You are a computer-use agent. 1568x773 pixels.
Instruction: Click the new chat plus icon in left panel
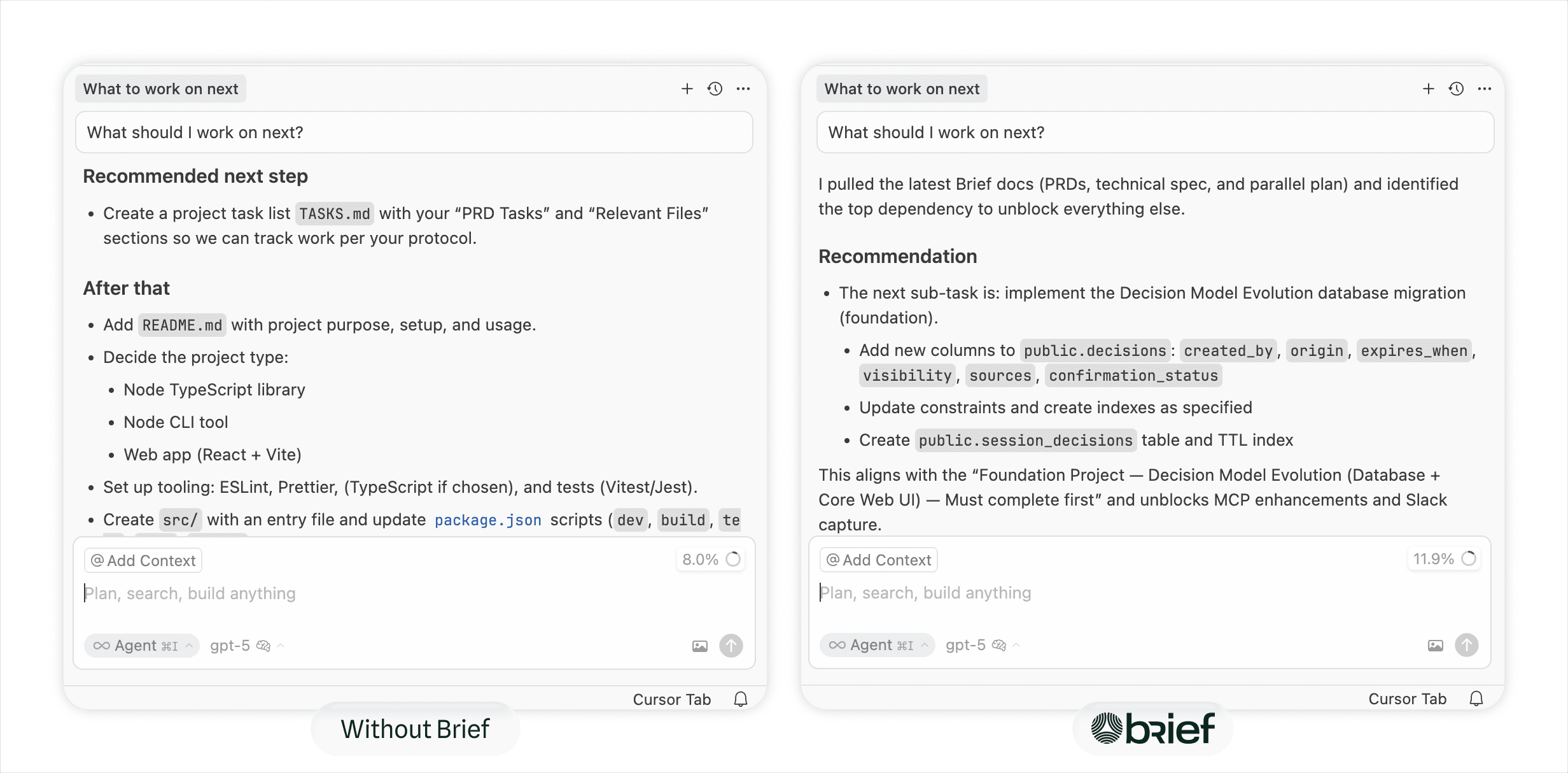tap(687, 89)
